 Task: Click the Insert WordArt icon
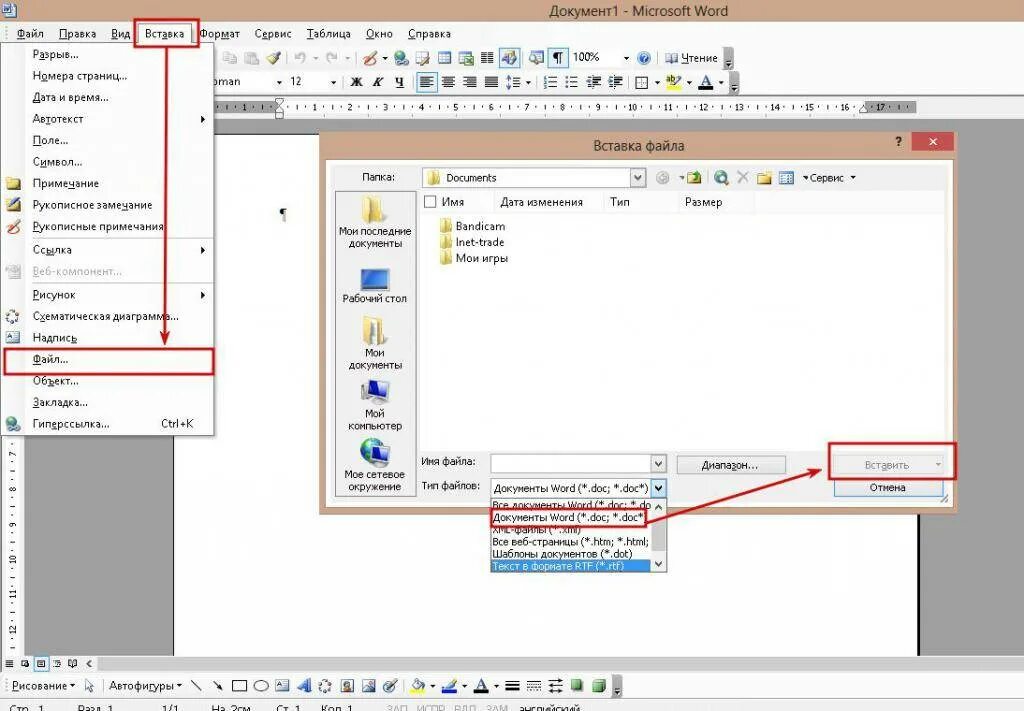(x=304, y=686)
